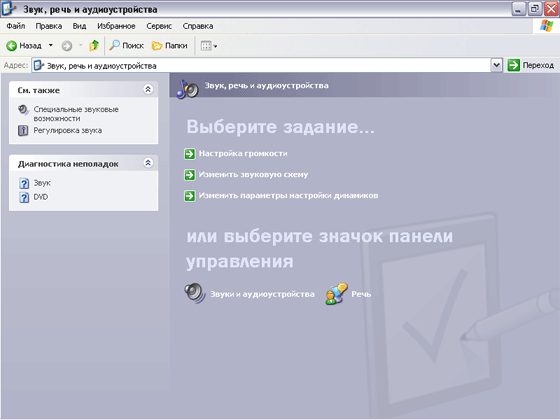560x420 pixels.
Task: Close the Звук, речь и аудиоустройства window
Action: [x=551, y=9]
